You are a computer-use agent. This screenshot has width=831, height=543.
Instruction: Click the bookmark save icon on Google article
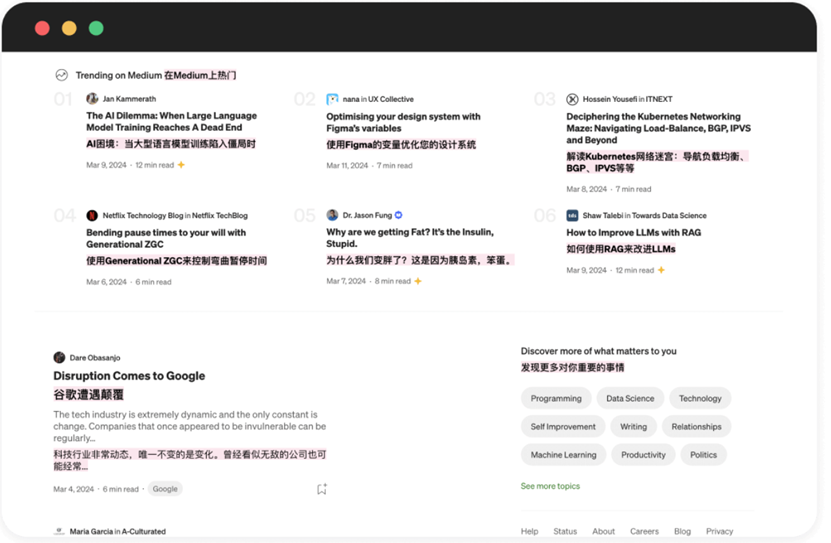pyautogui.click(x=322, y=489)
